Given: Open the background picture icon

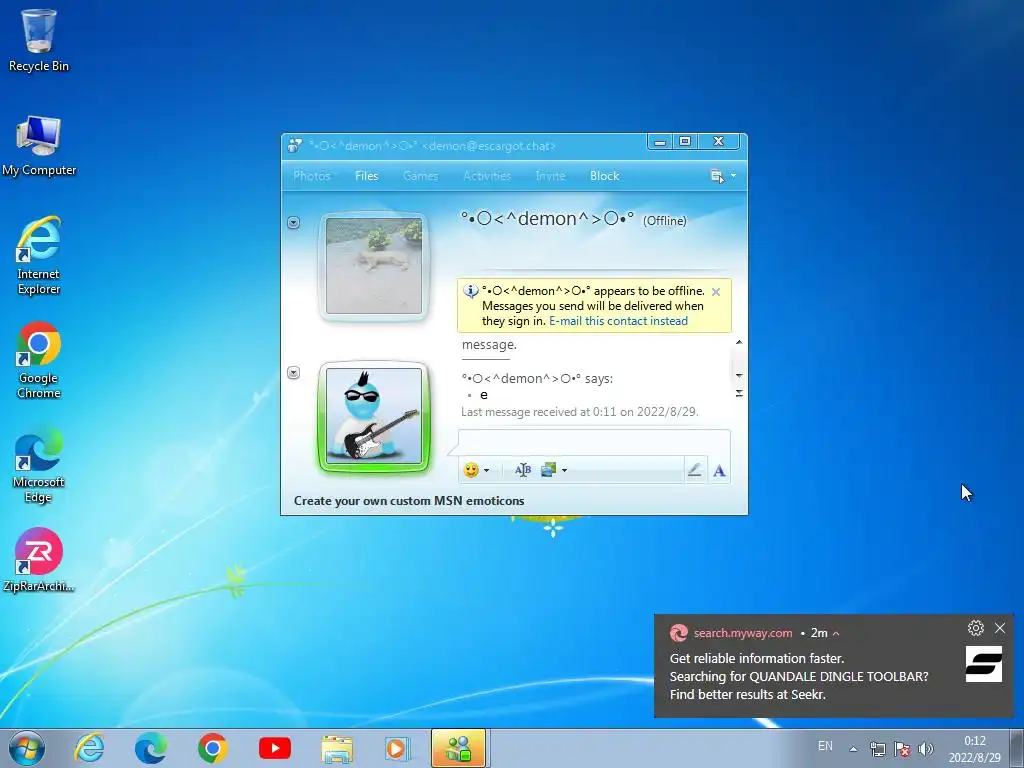Looking at the screenshot, I should click(x=548, y=470).
